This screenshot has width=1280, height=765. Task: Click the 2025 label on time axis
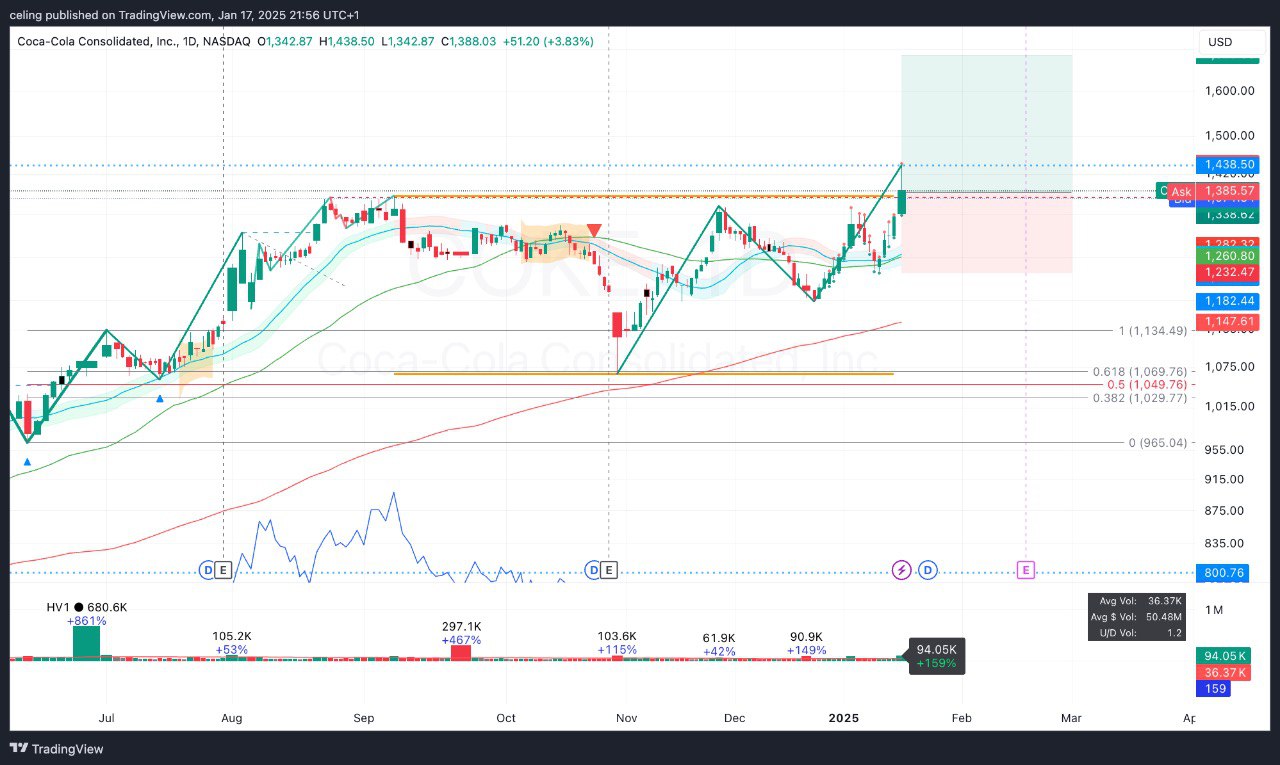tap(844, 718)
